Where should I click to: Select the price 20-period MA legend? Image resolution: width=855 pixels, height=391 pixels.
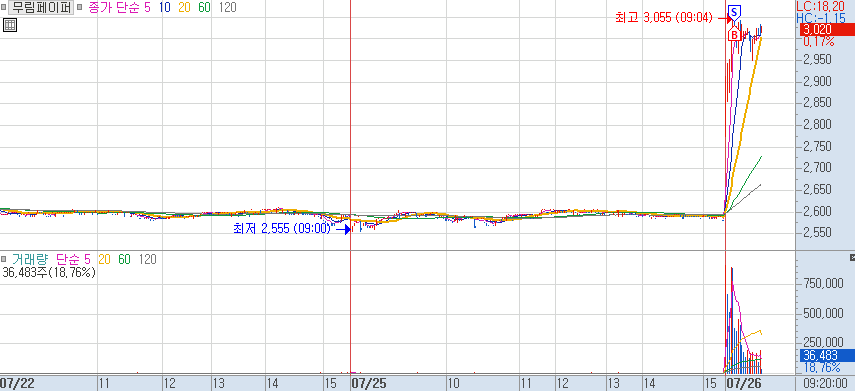[x=185, y=8]
